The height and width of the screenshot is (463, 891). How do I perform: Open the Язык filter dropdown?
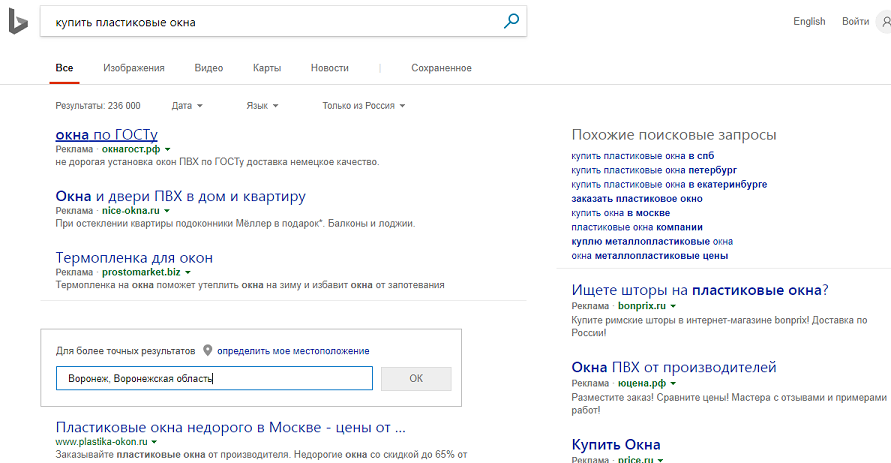[x=262, y=105]
